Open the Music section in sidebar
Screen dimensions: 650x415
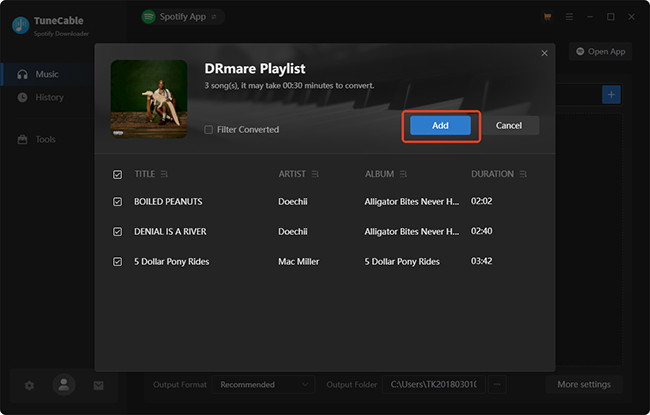point(47,74)
